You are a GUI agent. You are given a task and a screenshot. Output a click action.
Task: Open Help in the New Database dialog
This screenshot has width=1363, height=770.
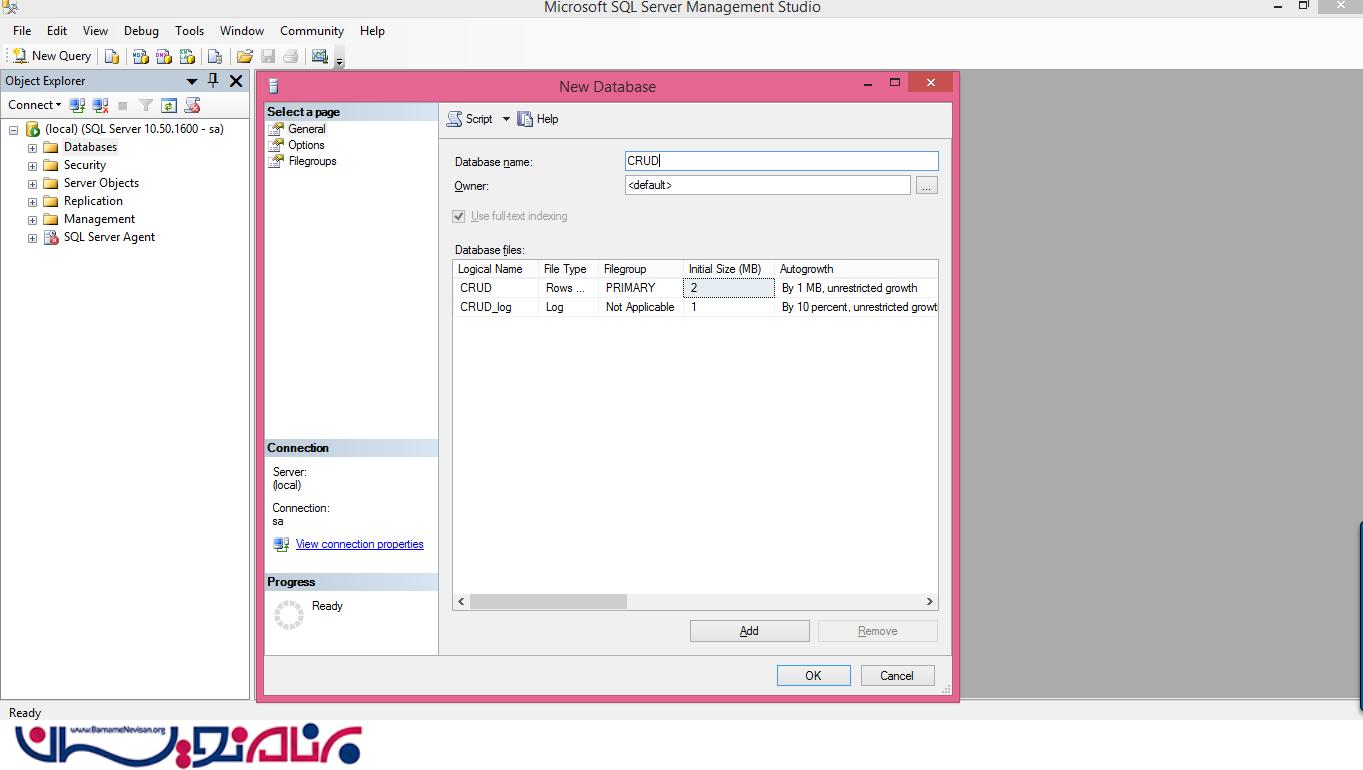pyautogui.click(x=538, y=119)
